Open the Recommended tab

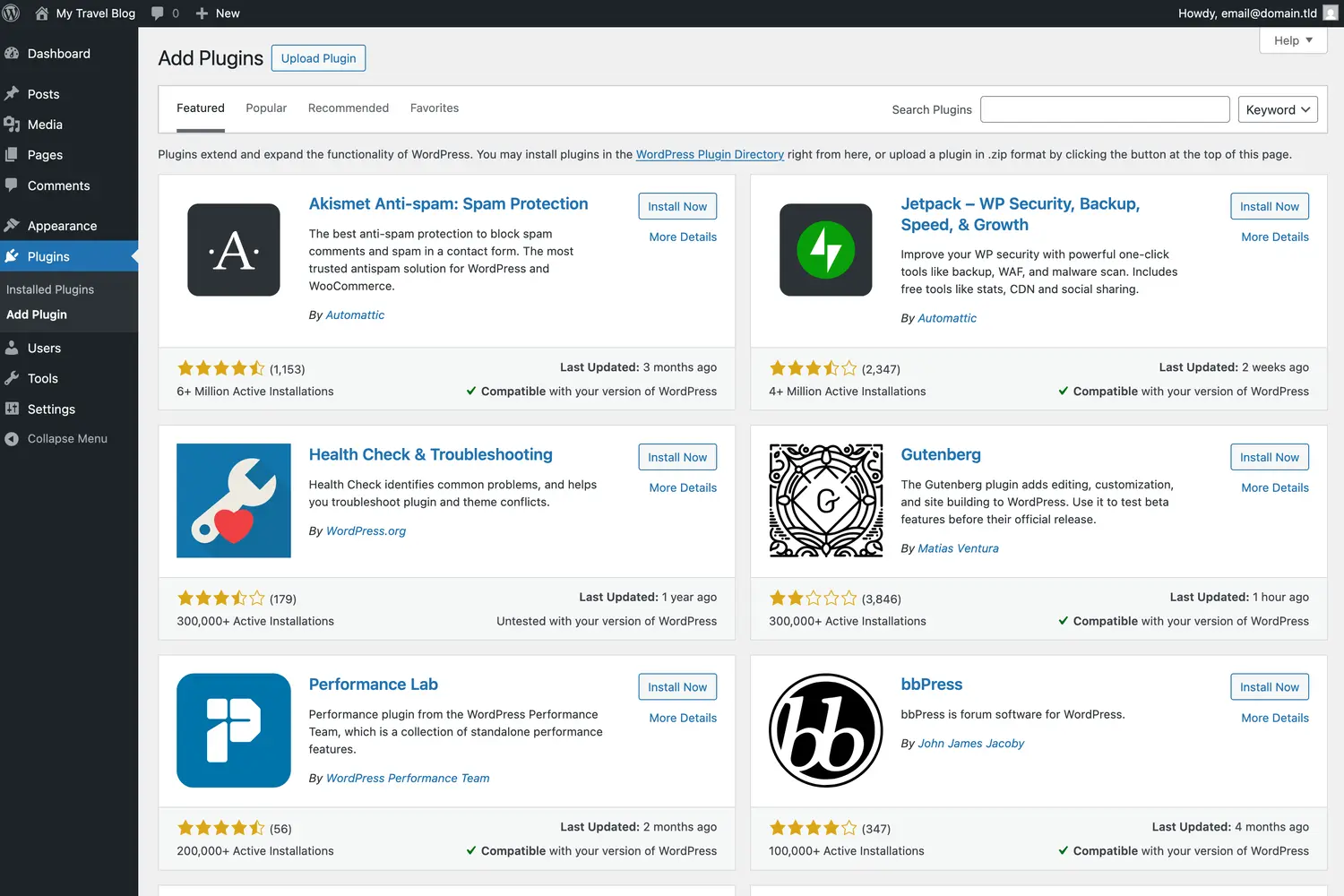tap(349, 108)
